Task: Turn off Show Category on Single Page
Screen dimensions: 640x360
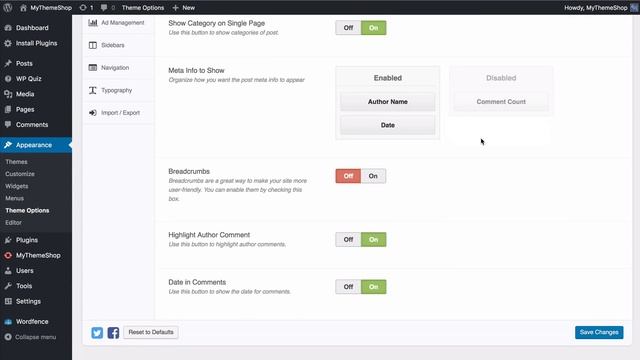Action: pos(348,28)
